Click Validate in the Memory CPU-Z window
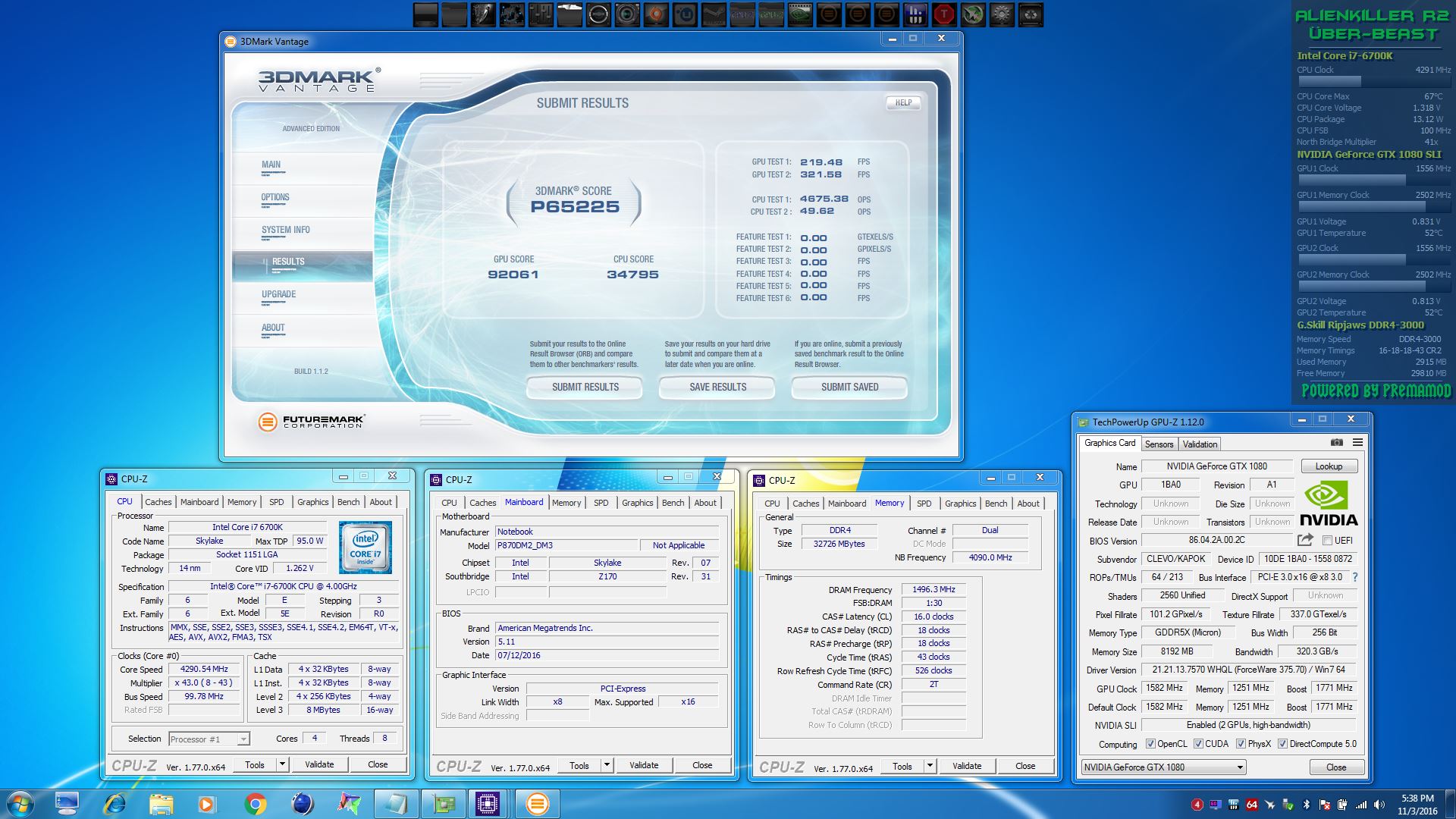Image resolution: width=1456 pixels, height=819 pixels. (967, 766)
